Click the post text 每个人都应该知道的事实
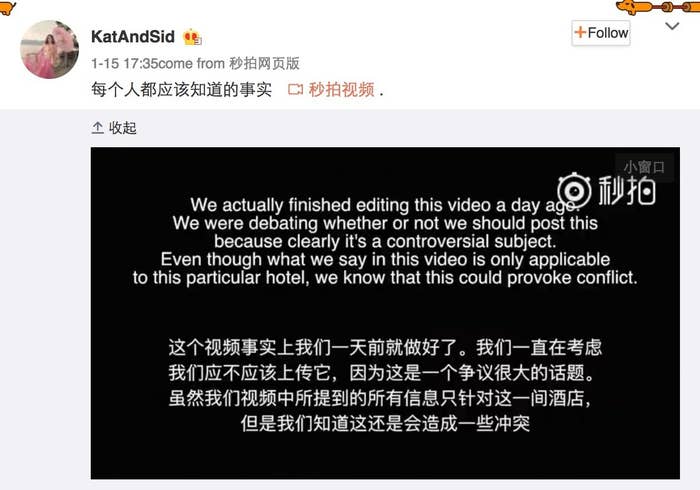This screenshot has width=700, height=490. pos(181,90)
